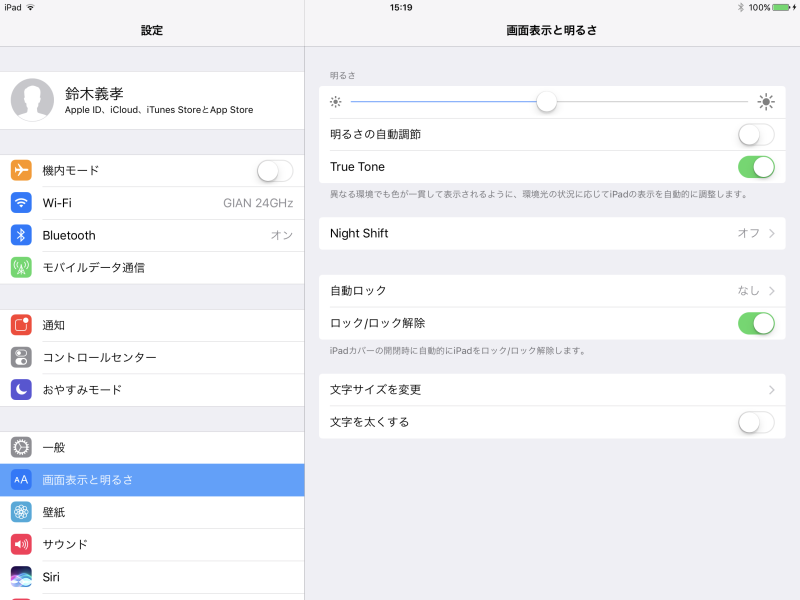Click the モバイルデータ通信 antenna icon

point(20,267)
